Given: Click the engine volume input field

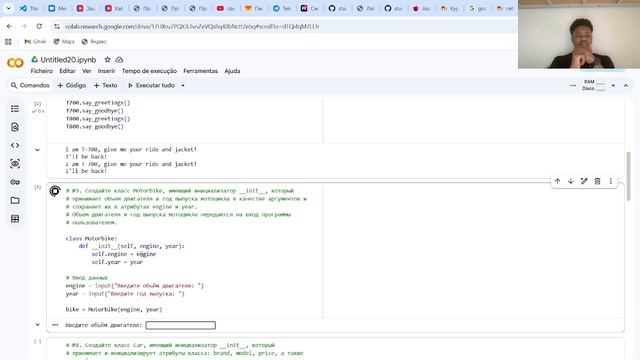Looking at the screenshot, I should coord(180,325).
